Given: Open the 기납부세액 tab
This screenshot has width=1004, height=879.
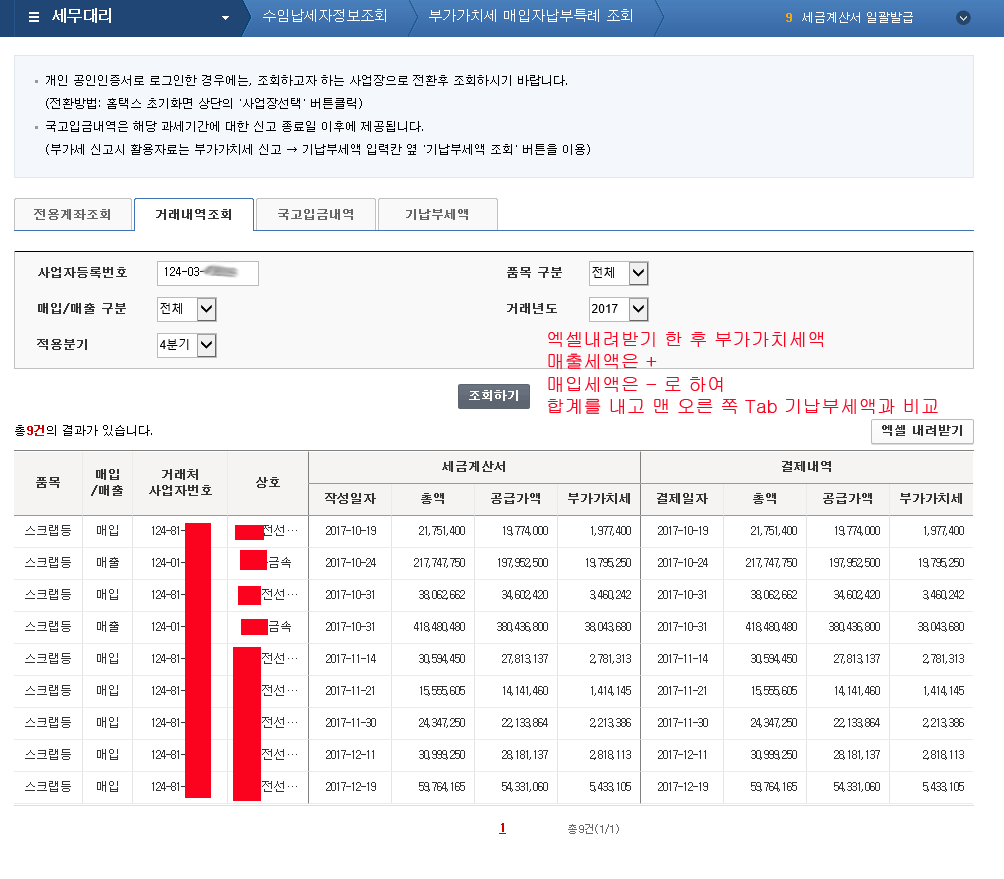Looking at the screenshot, I should coord(437,214).
